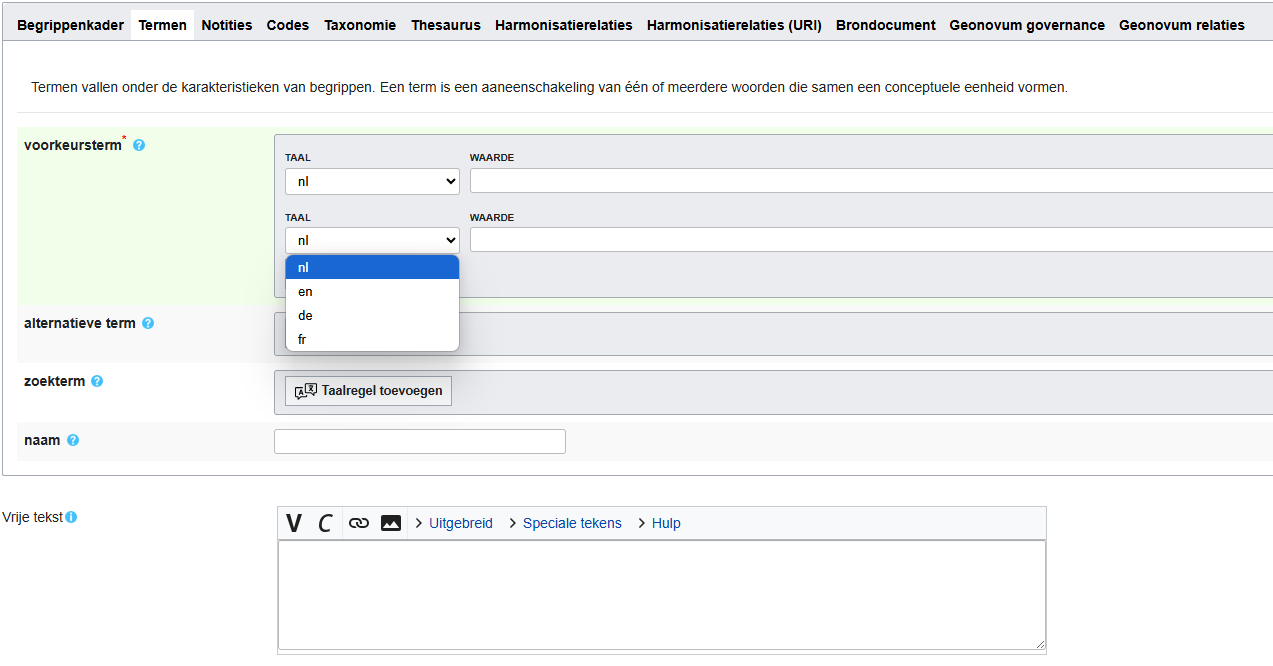
Task: Switch to the Notities tab
Action: tap(227, 25)
